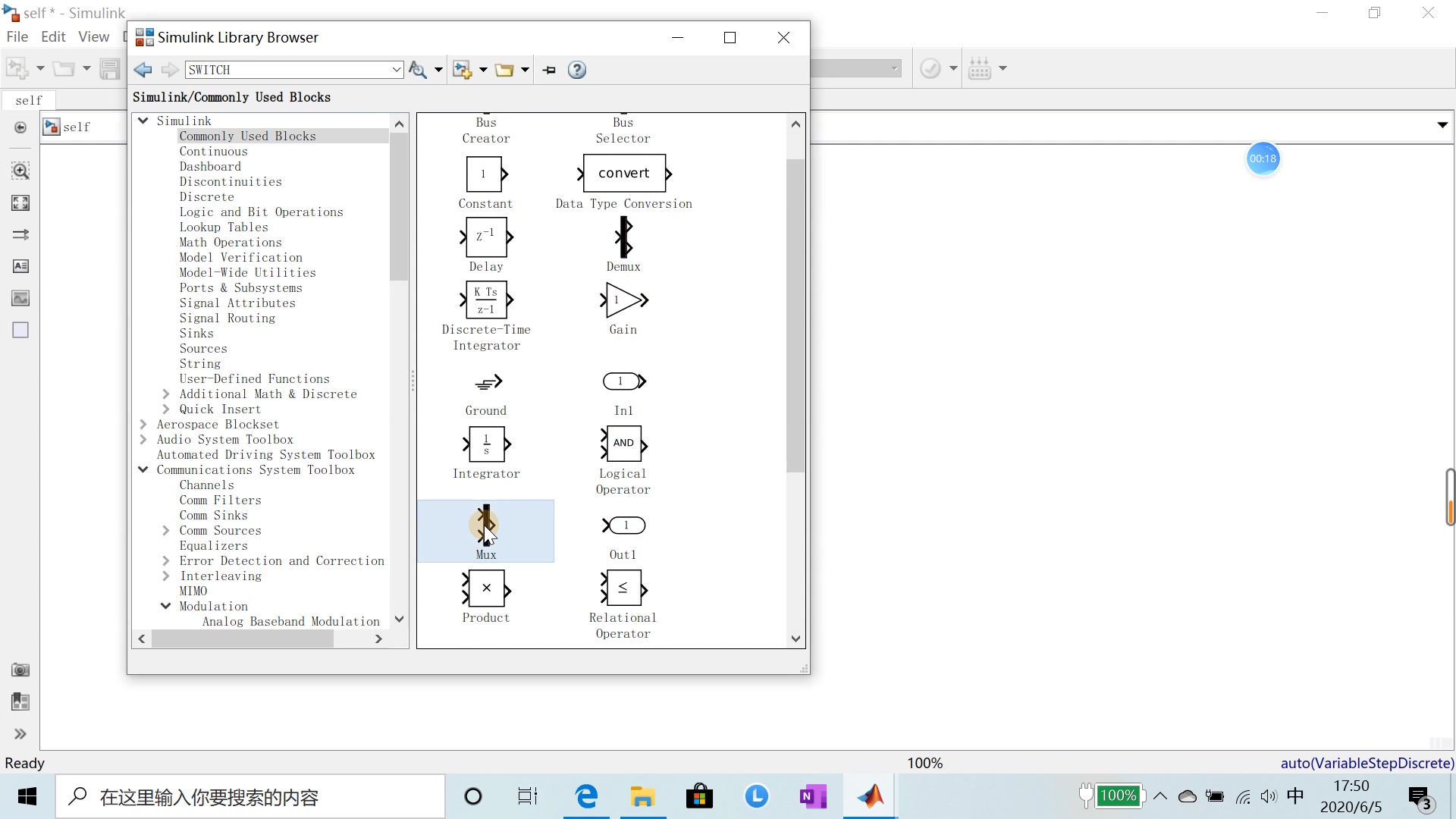This screenshot has width=1456, height=819.
Task: Select Commonly Used Blocks library item
Action: (248, 135)
